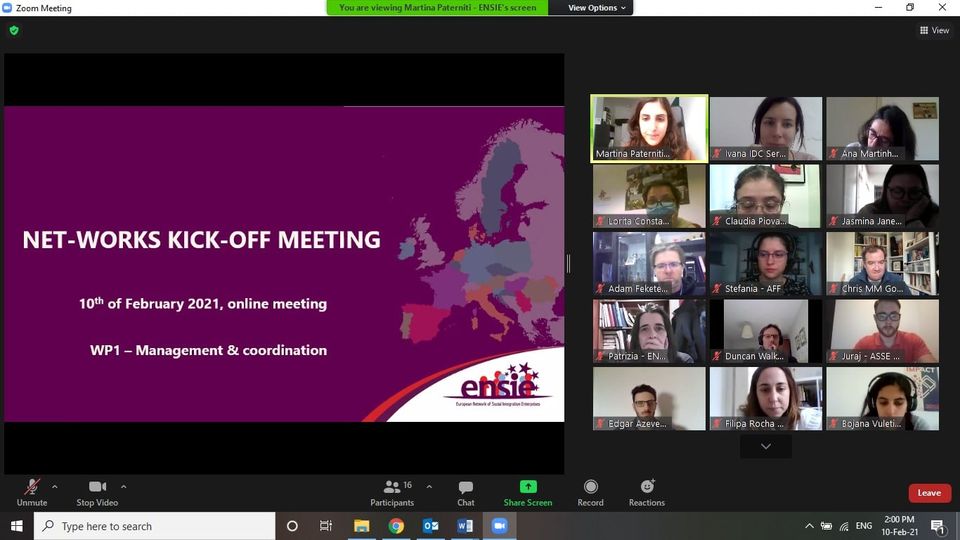Image resolution: width=960 pixels, height=540 pixels.
Task: Click the Windows search box
Action: click(155, 526)
